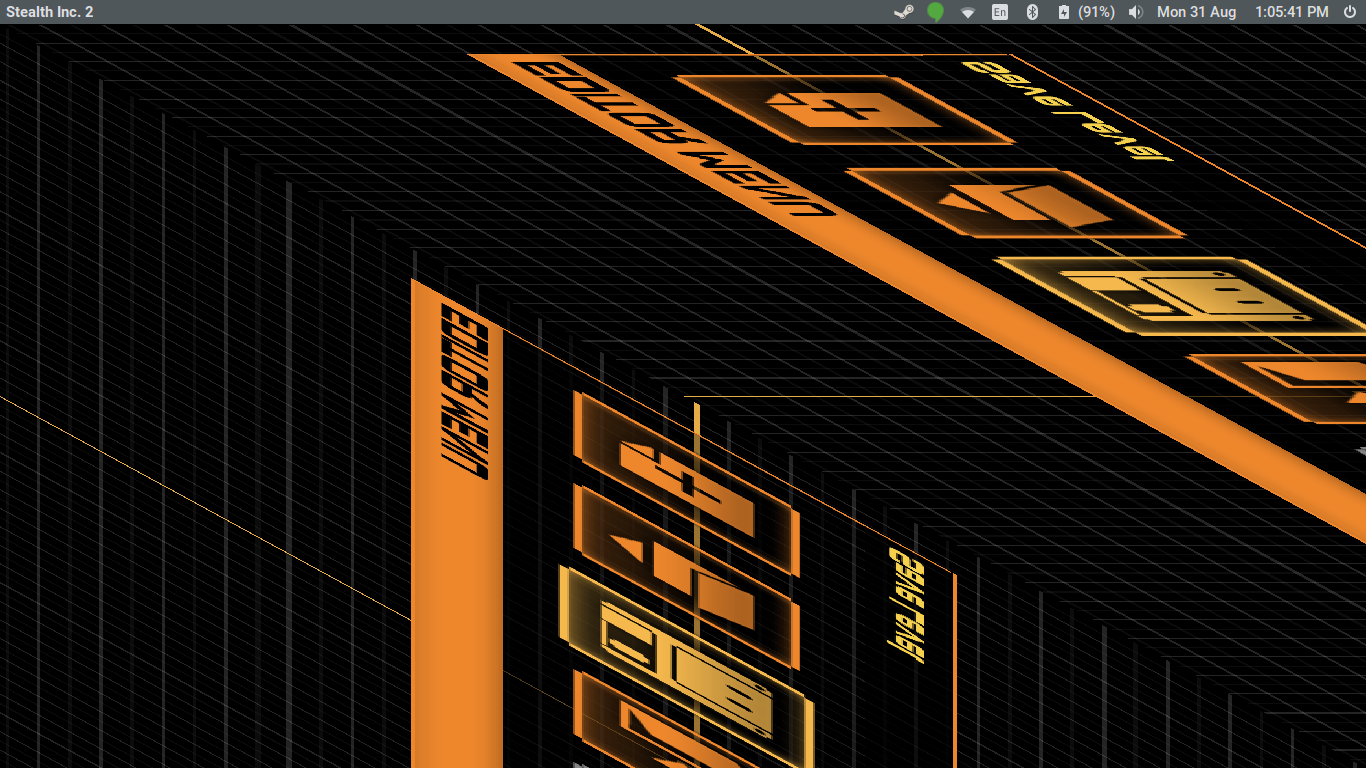
Task: Open the En keyboard layout indicator
Action: point(1000,12)
